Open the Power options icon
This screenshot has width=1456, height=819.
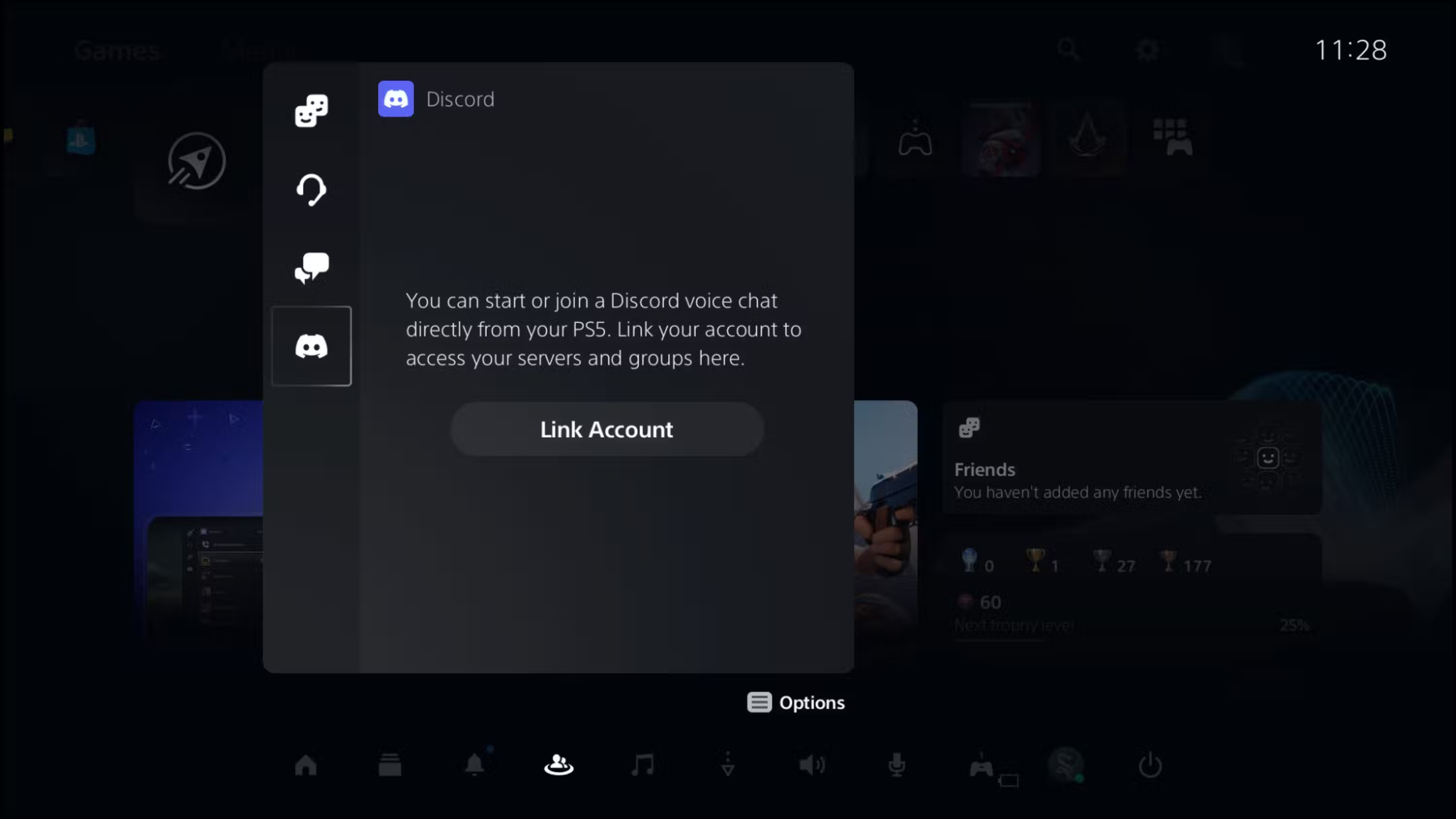pyautogui.click(x=1150, y=765)
